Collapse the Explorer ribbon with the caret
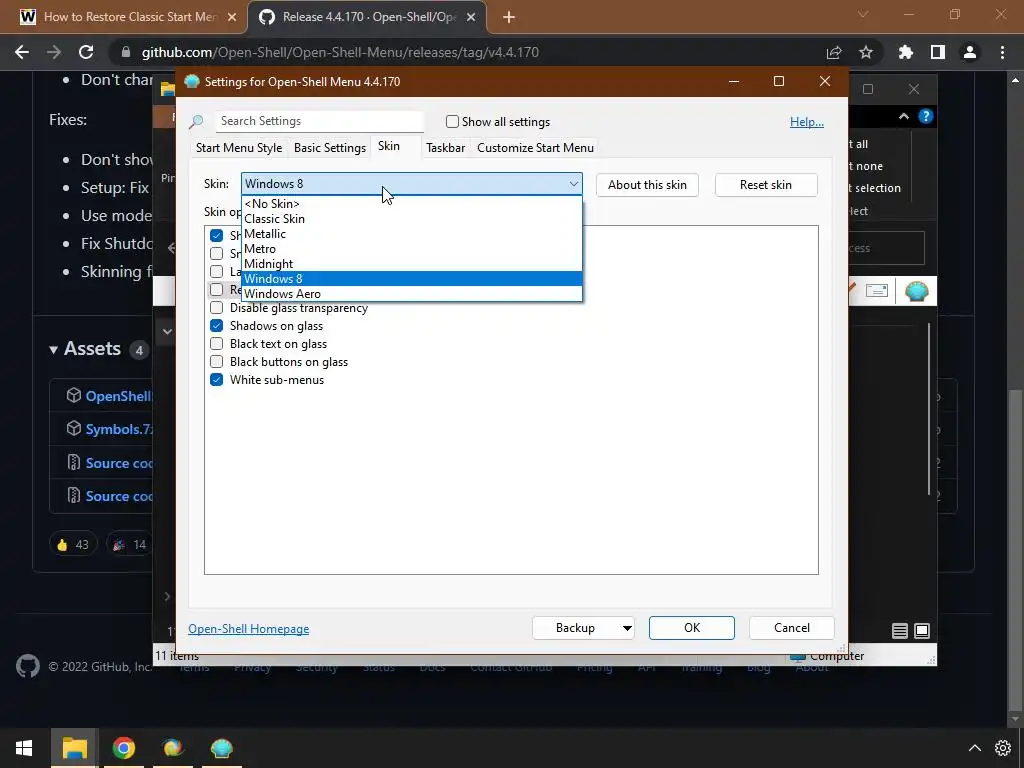The width and height of the screenshot is (1024, 768). (904, 116)
